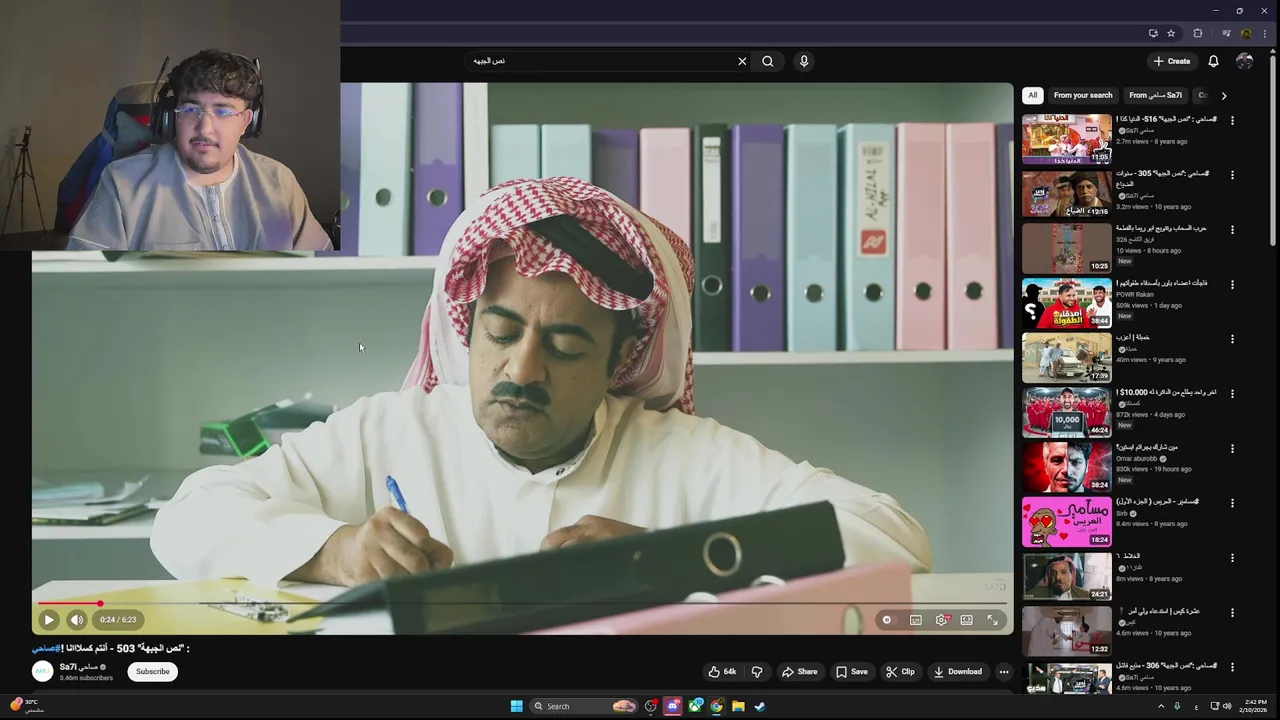This screenshot has width=1280, height=720.
Task: Open options menu for POWR Rakan video
Action: (x=1232, y=284)
